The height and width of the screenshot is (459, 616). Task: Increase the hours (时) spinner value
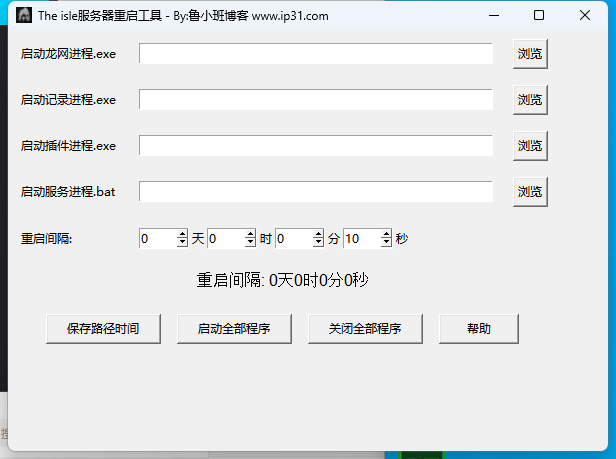[x=250, y=234]
